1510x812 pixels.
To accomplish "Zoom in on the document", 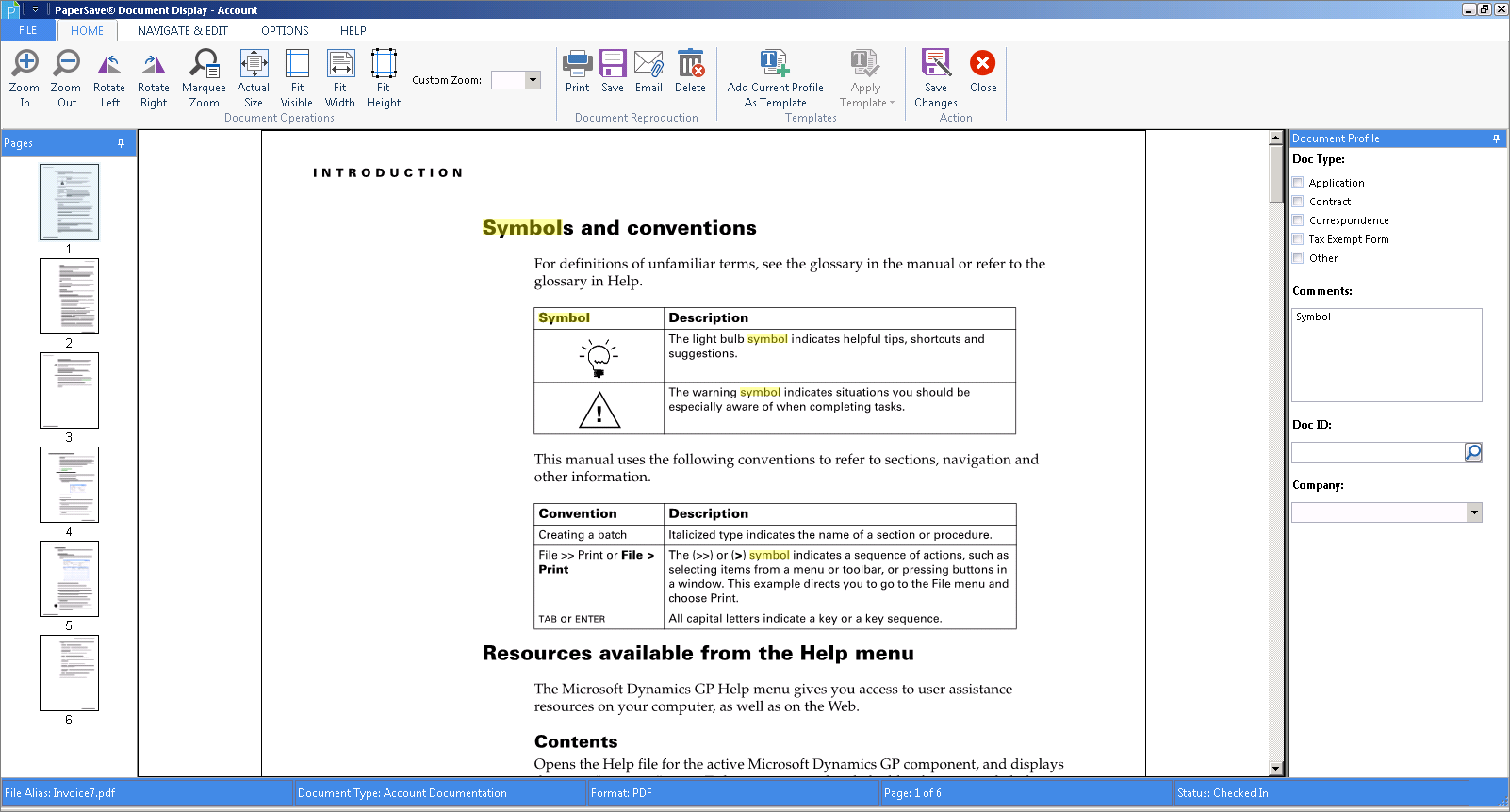I will (x=25, y=78).
